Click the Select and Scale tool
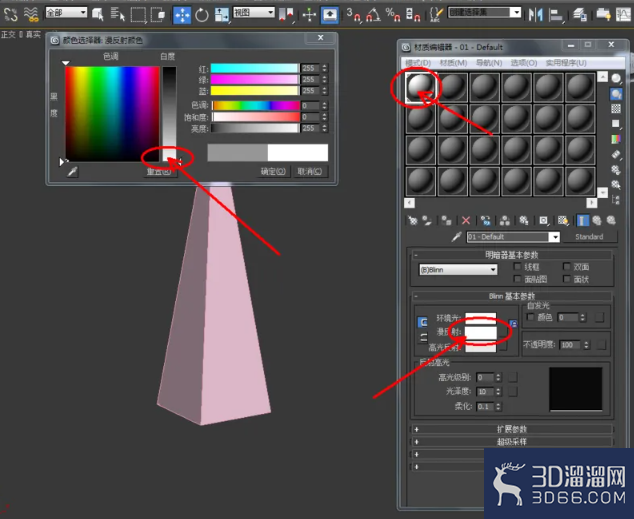The width and height of the screenshot is (634, 519). click(222, 15)
